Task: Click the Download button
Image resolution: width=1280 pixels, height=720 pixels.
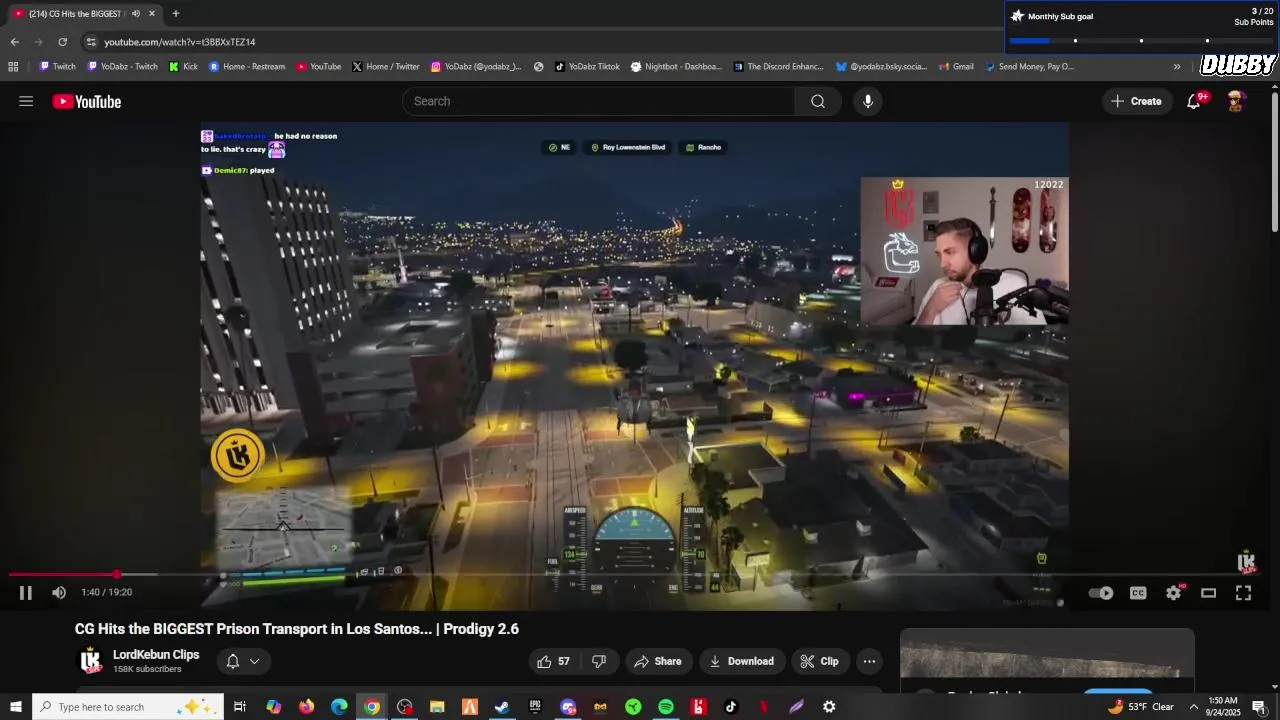Action: pyautogui.click(x=742, y=661)
